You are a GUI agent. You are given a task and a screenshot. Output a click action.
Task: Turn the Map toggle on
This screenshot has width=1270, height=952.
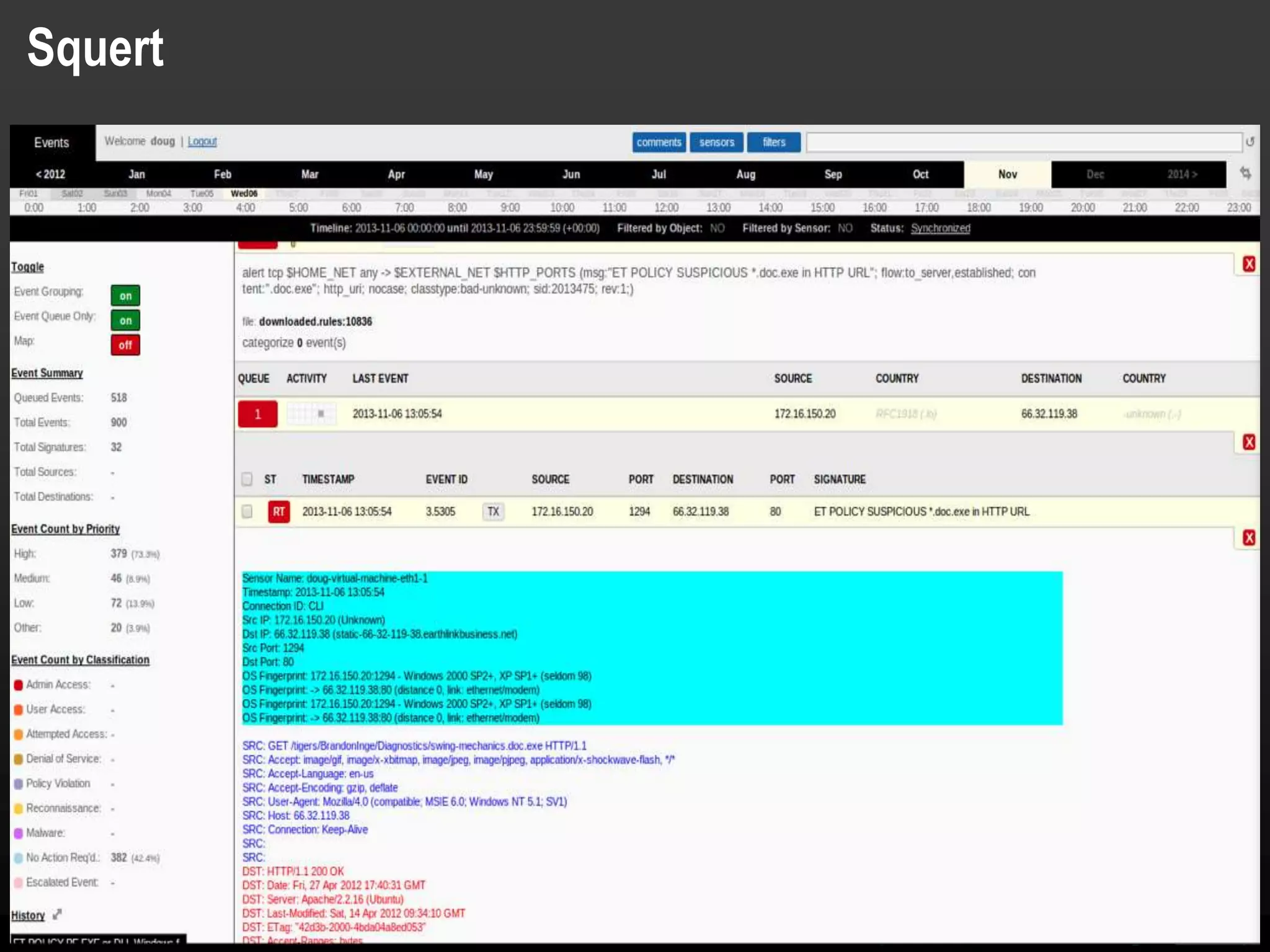coord(125,345)
